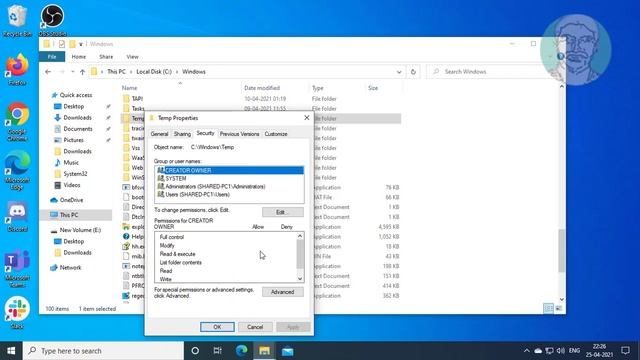Open quick access toolbar customize dropdown
The image size is (640, 360).
coord(81,44)
